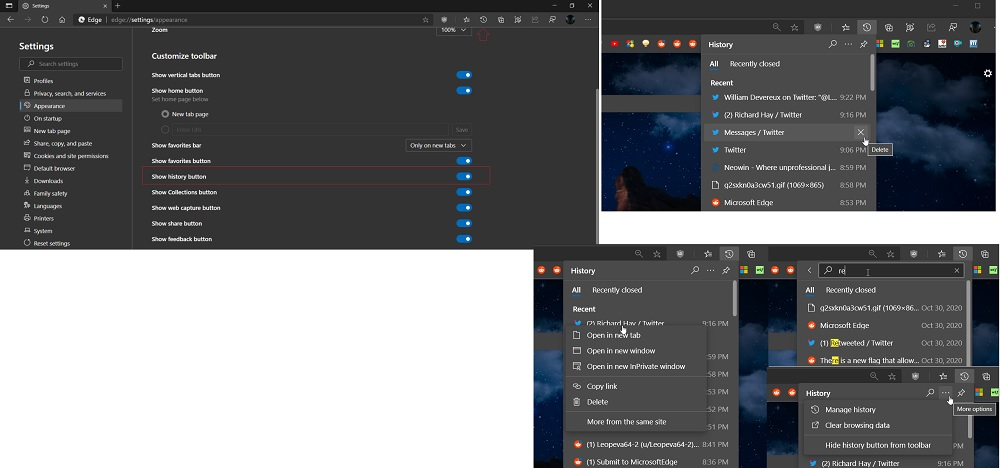This screenshot has width=1000, height=468.
Task: Toggle Show web capture button switch
Action: tap(464, 208)
